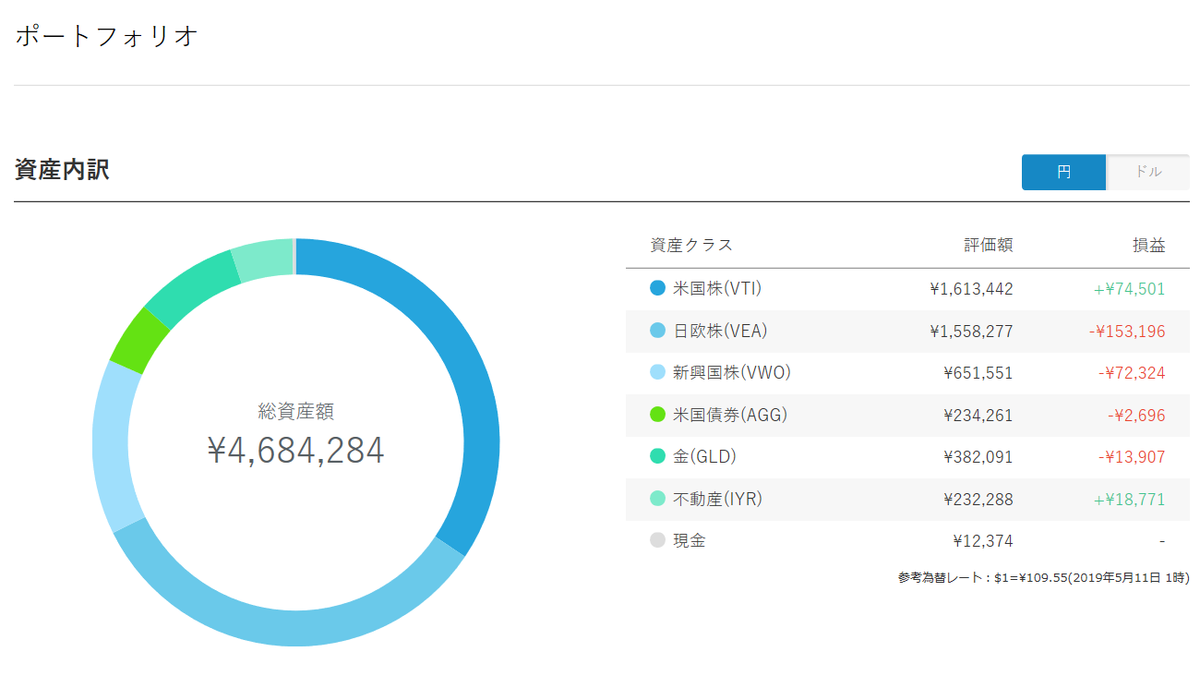Click the 米国債券(AGG) green legend dot

click(x=657, y=414)
